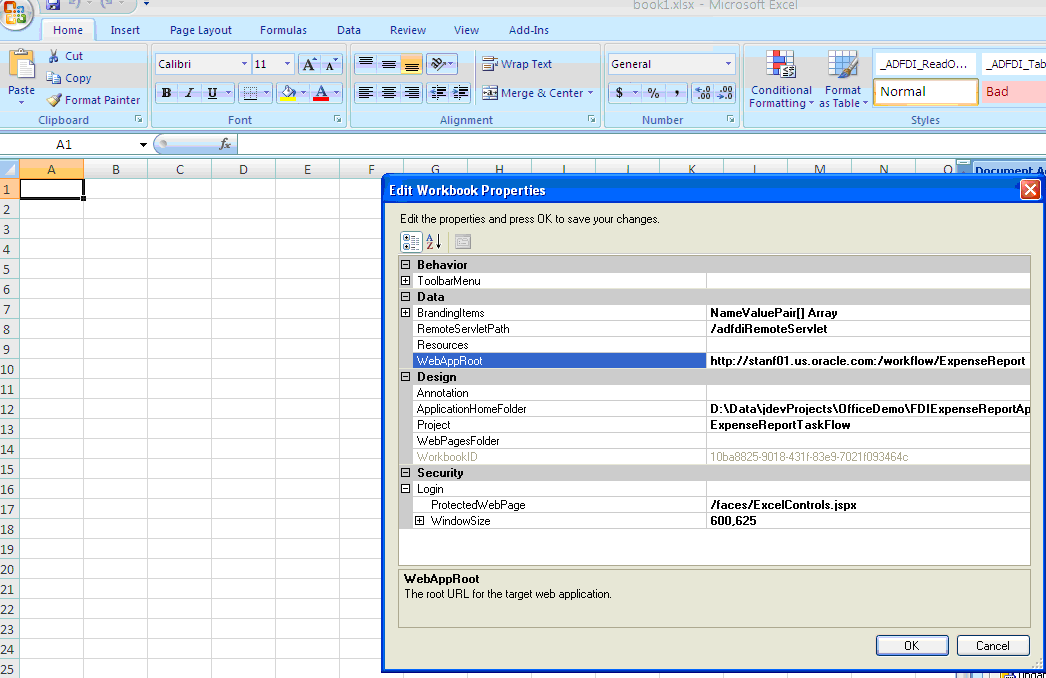Viewport: 1046px width, 678px height.
Task: Select the Bad cell style
Action: 1014,92
